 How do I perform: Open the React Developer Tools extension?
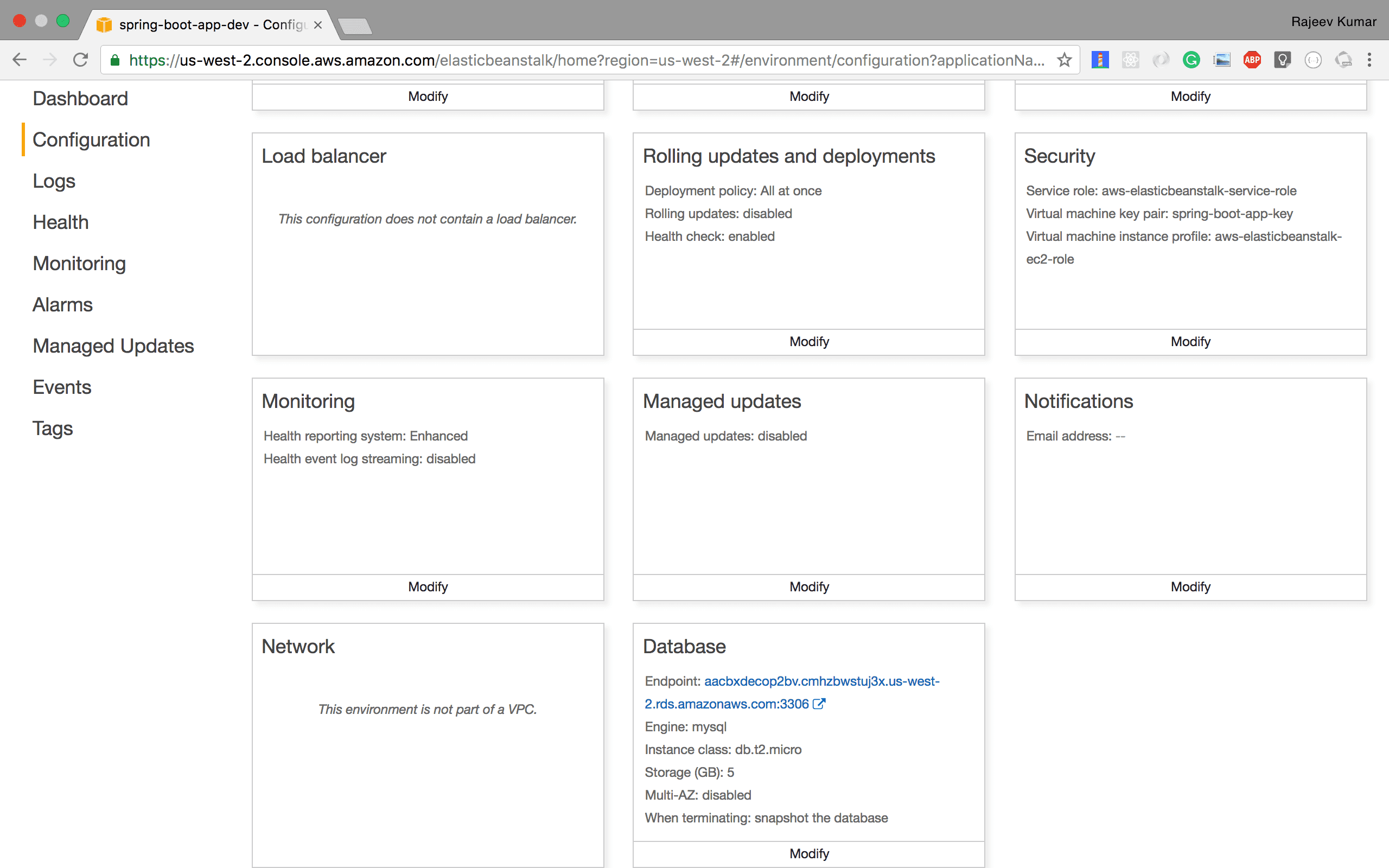[x=1131, y=59]
